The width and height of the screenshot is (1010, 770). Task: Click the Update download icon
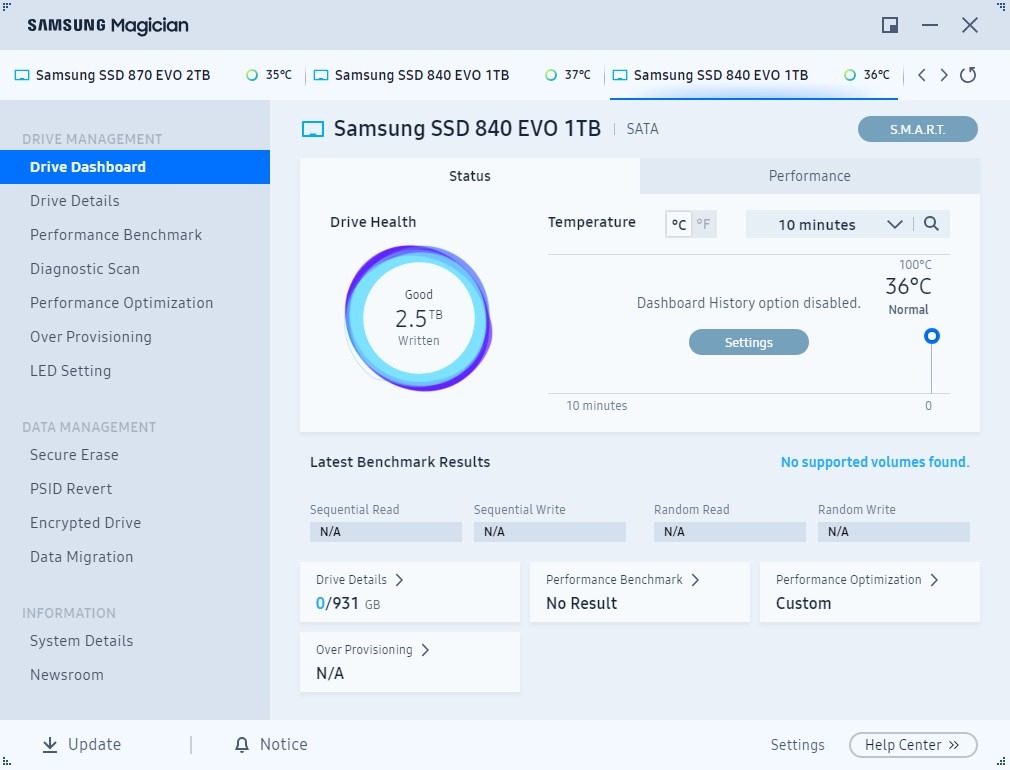pyautogui.click(x=50, y=744)
